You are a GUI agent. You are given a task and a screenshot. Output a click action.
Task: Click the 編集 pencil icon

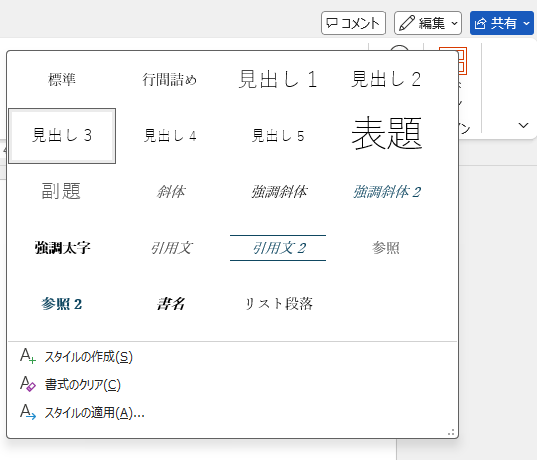407,23
